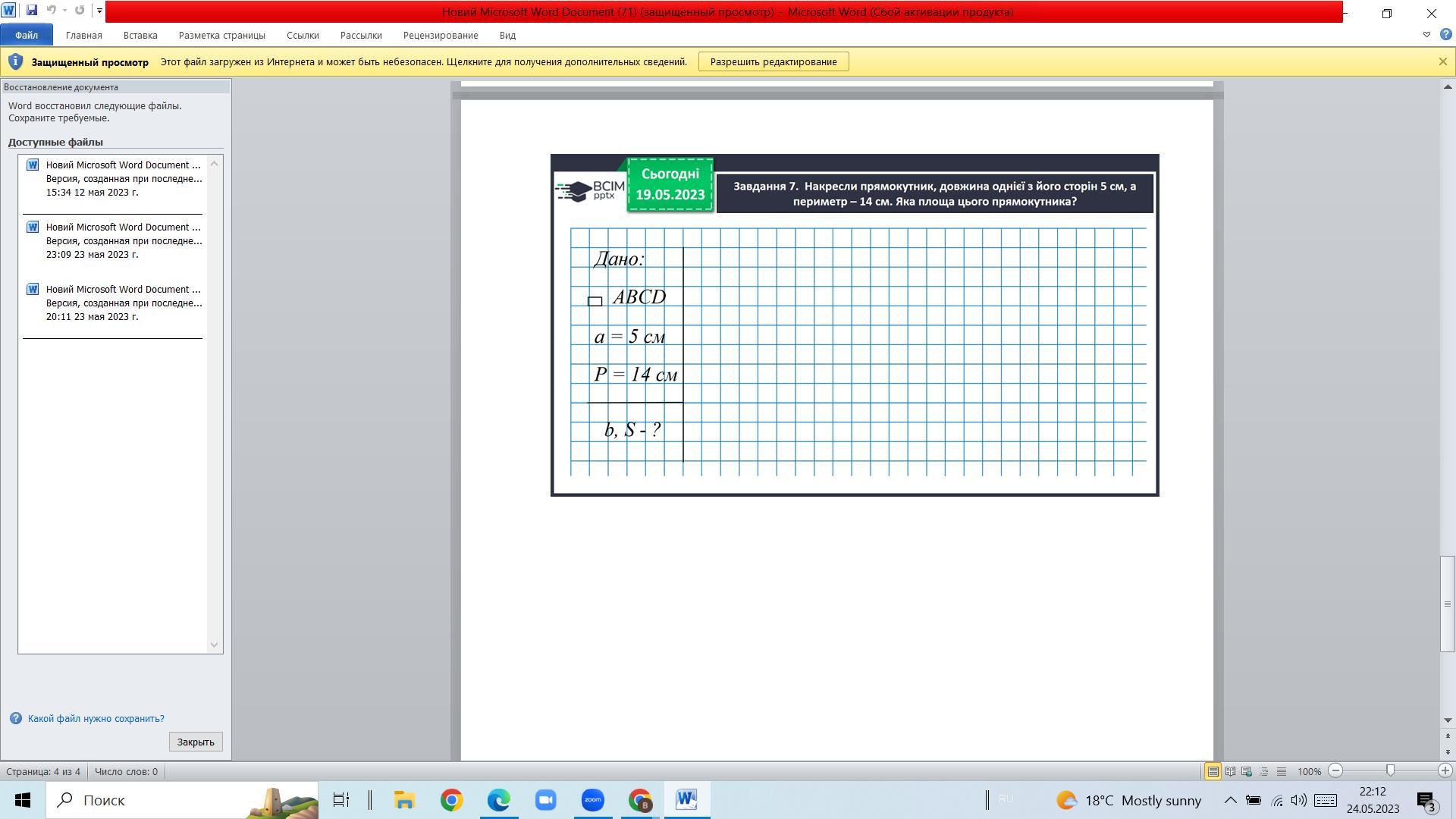Screen dimensions: 1456x819
Task: Click the Закрыть button in recovery pane
Action: 195,742
